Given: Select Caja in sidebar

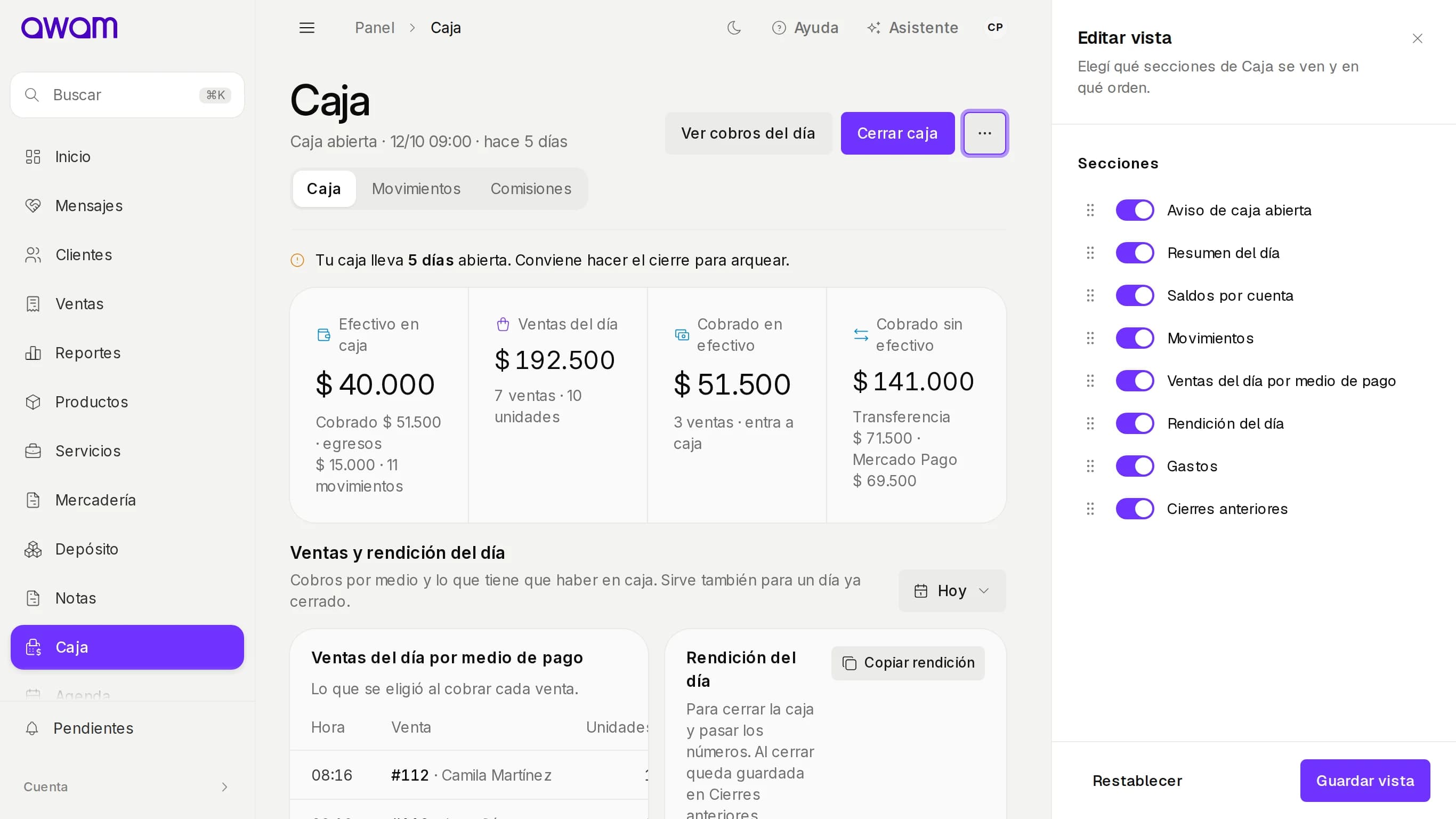Looking at the screenshot, I should (x=127, y=647).
